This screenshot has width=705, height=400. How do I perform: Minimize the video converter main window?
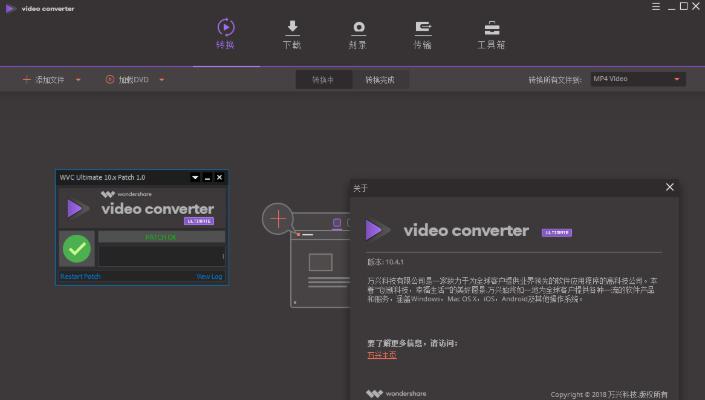(671, 8)
